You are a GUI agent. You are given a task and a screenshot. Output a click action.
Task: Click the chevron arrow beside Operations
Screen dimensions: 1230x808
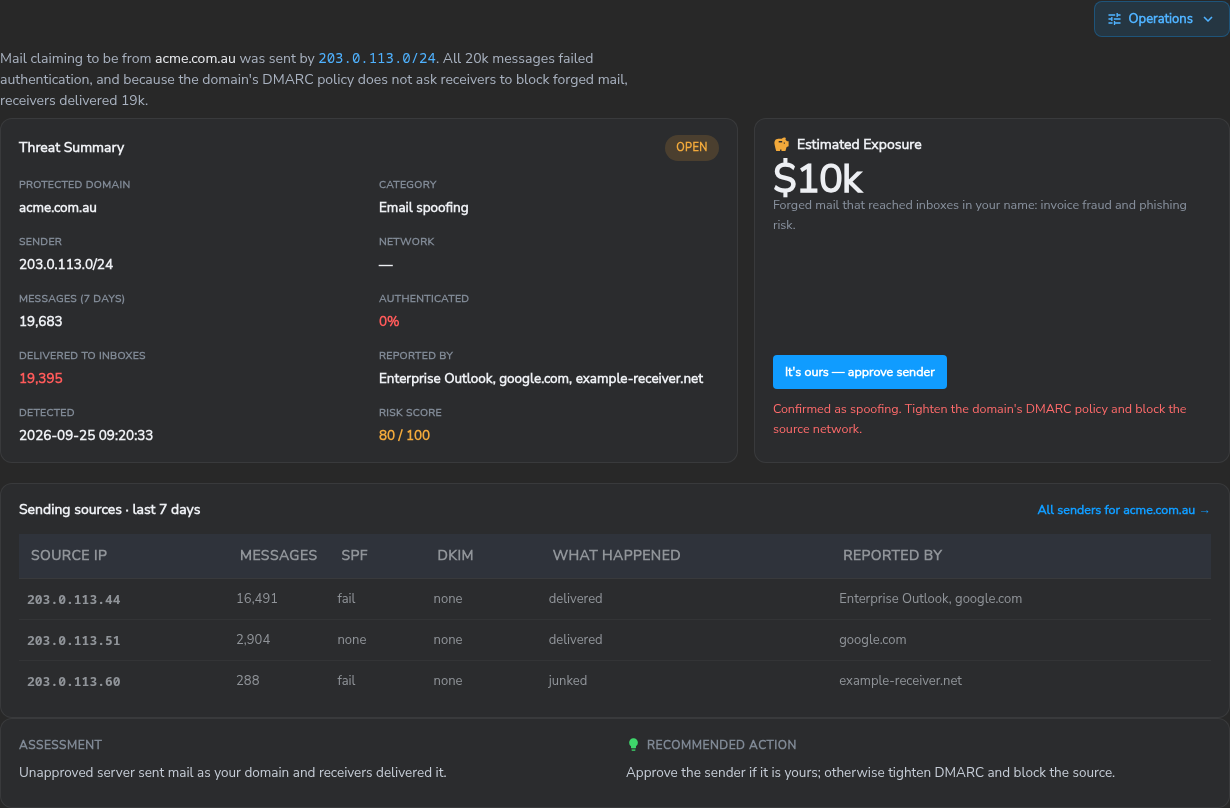1208,19
